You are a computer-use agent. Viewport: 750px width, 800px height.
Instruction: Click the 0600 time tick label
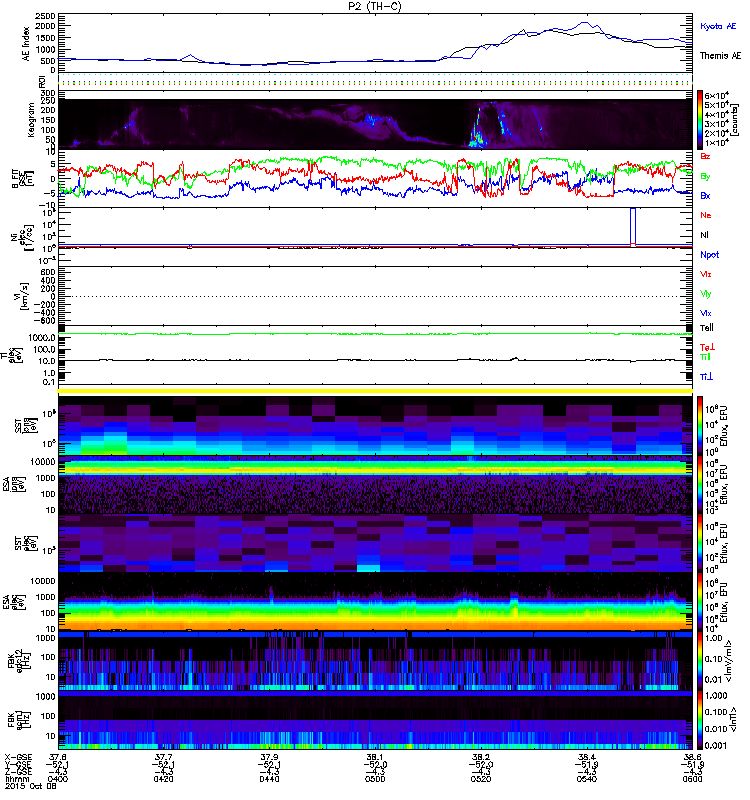click(x=694, y=779)
